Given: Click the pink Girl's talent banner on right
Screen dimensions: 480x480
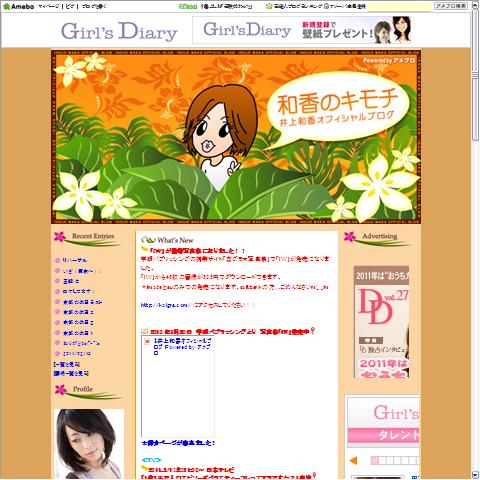Looking at the screenshot, I should (383, 422).
